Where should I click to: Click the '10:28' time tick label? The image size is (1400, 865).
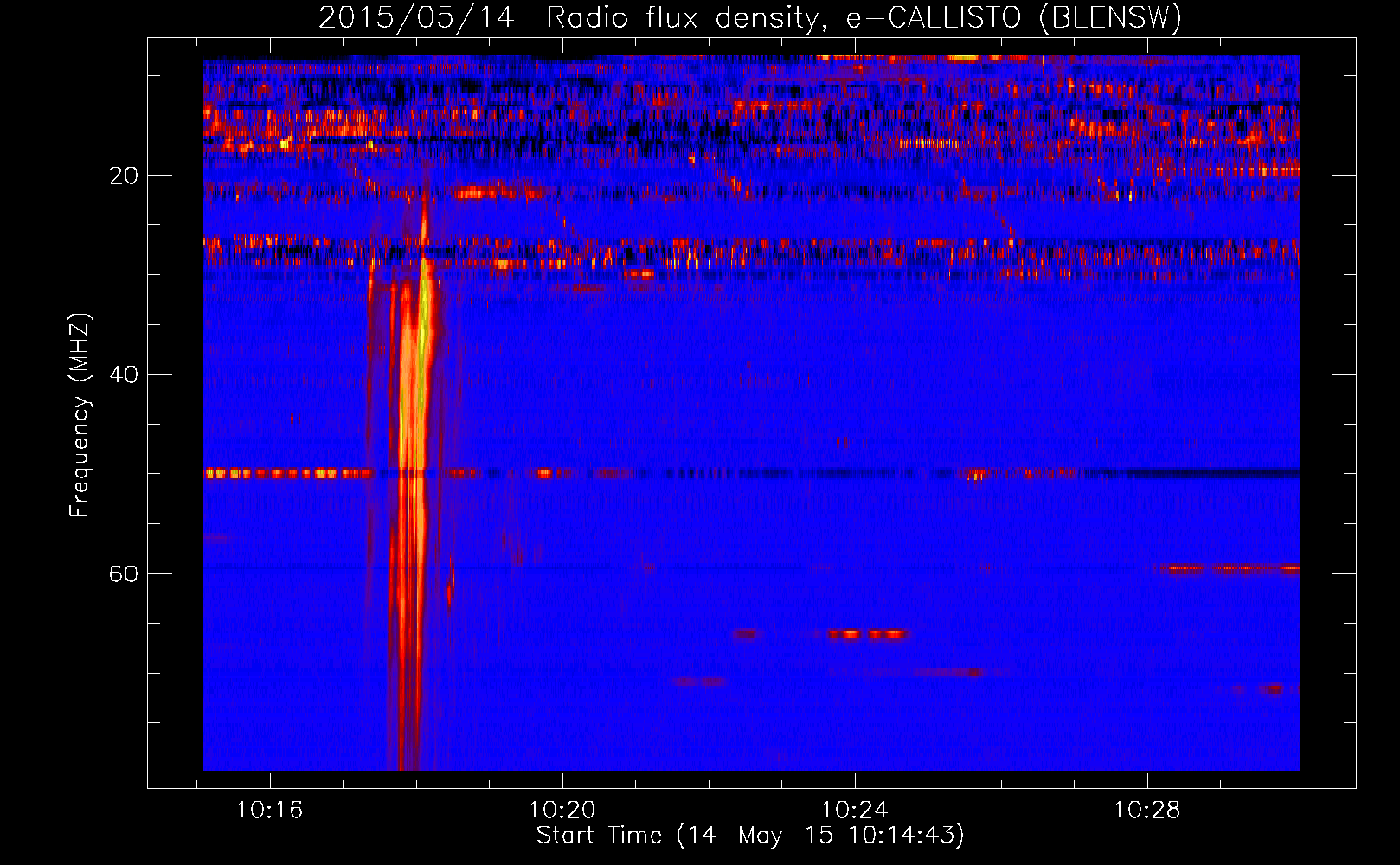[x=1147, y=811]
